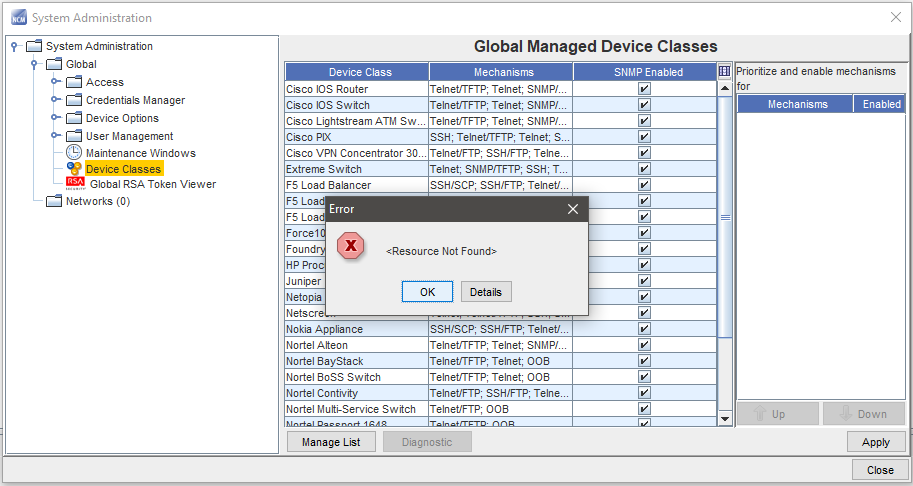This screenshot has width=913, height=486.
Task: Sort by Device Class column header
Action: pyautogui.click(x=357, y=72)
